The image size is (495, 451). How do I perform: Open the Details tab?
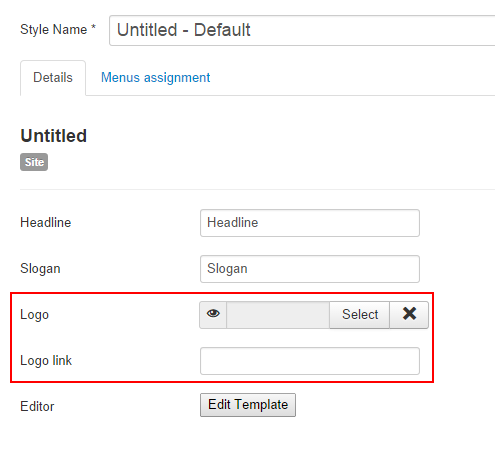coord(53,78)
